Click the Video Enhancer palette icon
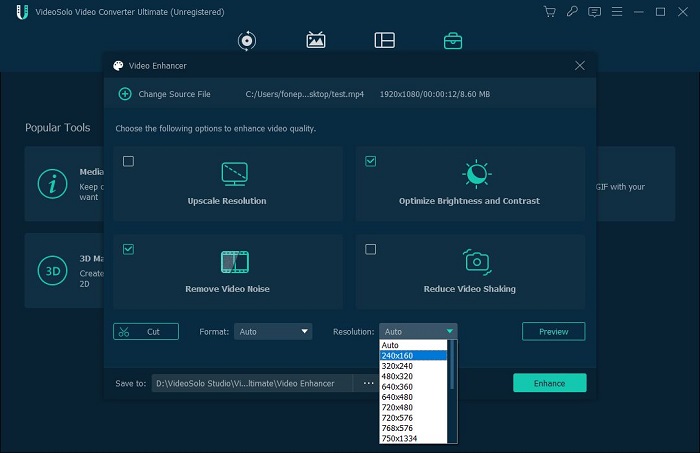The width and height of the screenshot is (700, 453). (x=118, y=66)
